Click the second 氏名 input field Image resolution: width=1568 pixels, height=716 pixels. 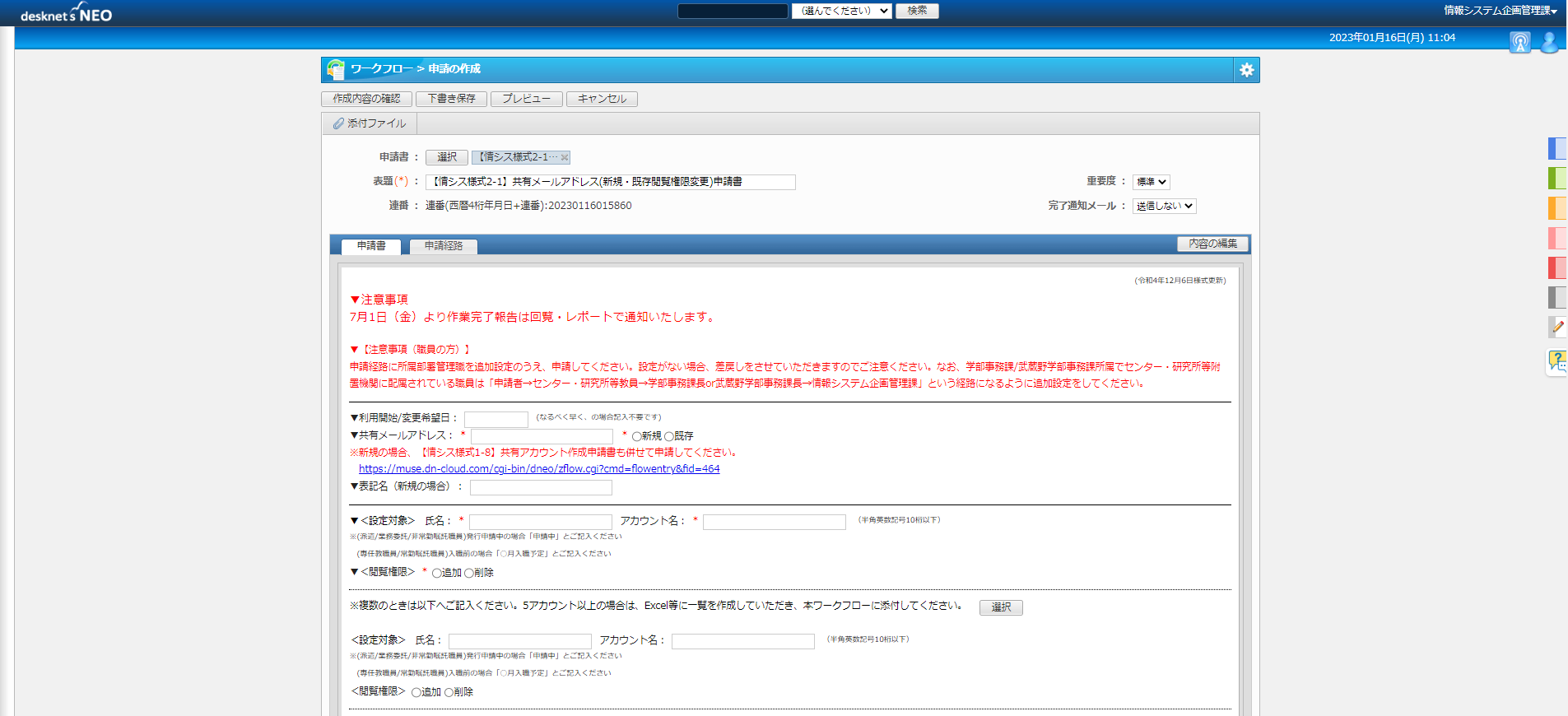pos(520,641)
